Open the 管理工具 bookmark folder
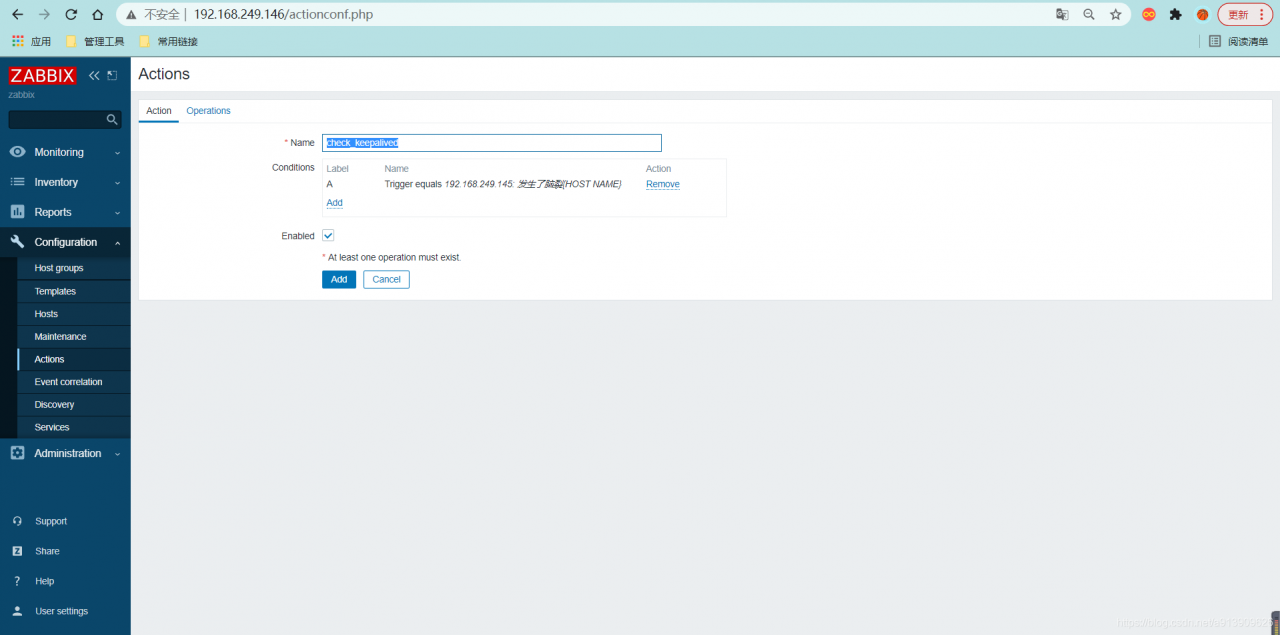The height and width of the screenshot is (635, 1280). click(95, 41)
